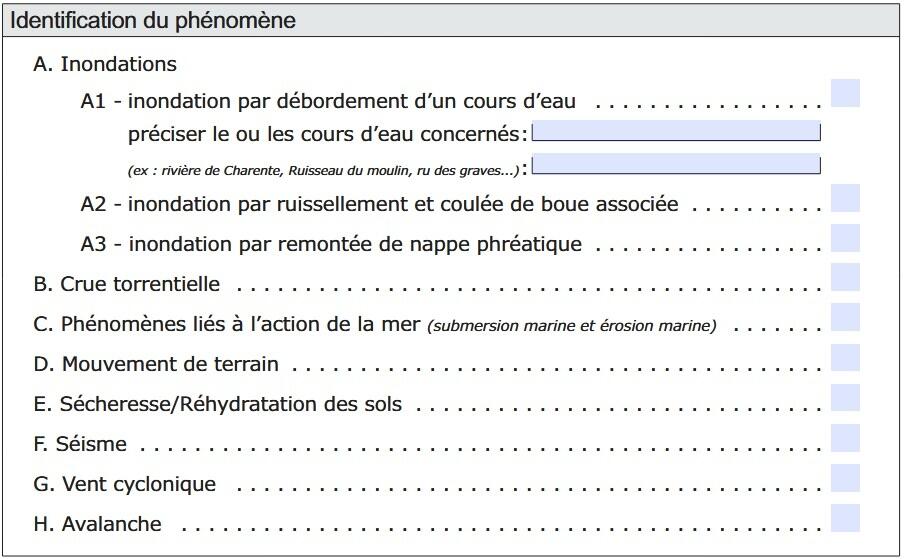Tick the B. Crue torrentielle checkbox
The width and height of the screenshot is (904, 559).
[845, 278]
